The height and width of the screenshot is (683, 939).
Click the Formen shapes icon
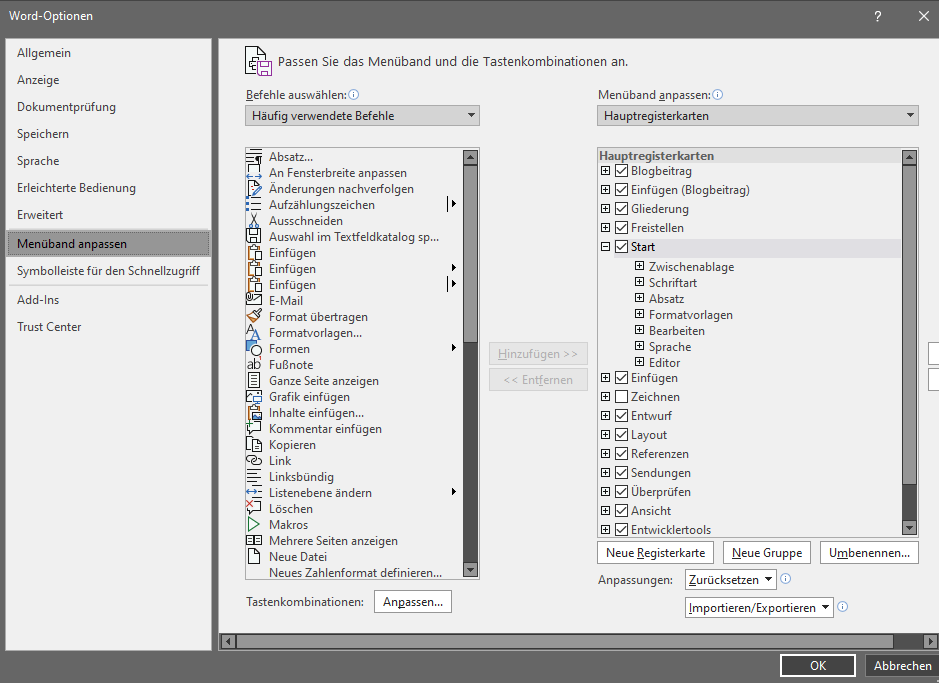coord(254,349)
